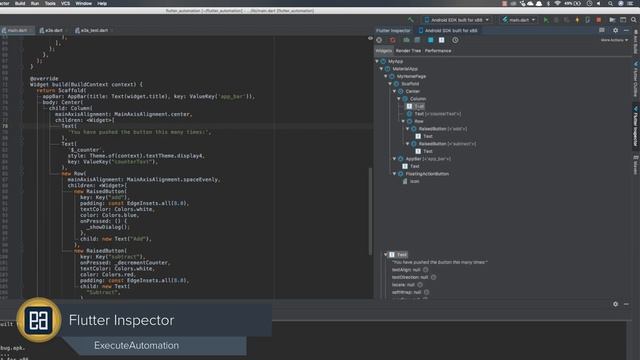
Task: Open the Window menu
Action: click(84, 3)
